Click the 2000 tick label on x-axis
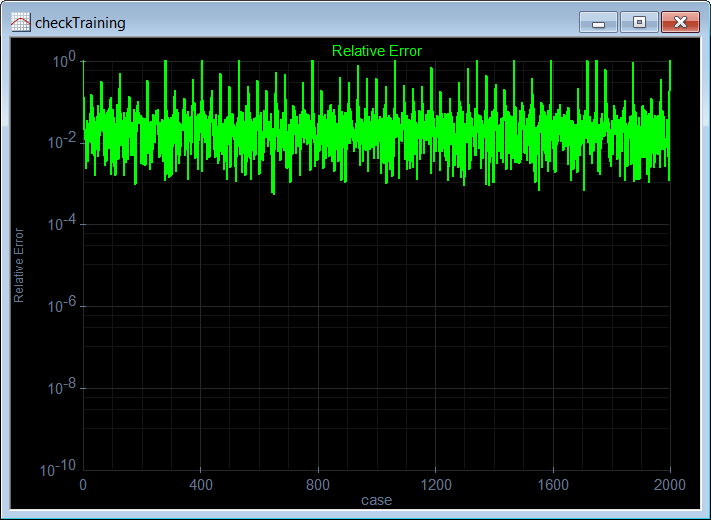 point(670,485)
